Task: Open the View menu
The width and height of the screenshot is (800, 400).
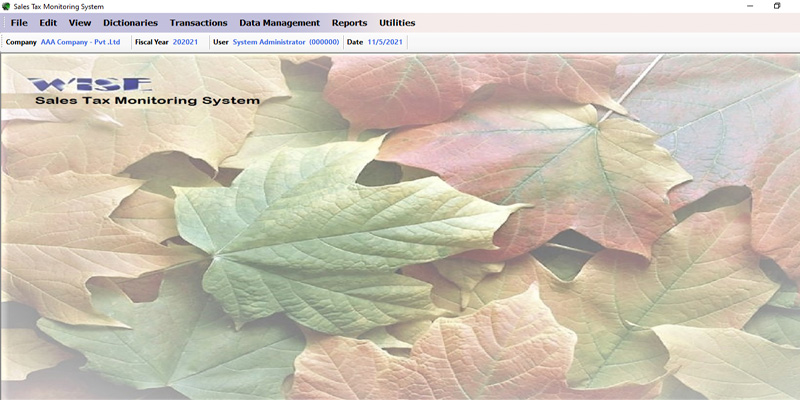Action: [80, 23]
